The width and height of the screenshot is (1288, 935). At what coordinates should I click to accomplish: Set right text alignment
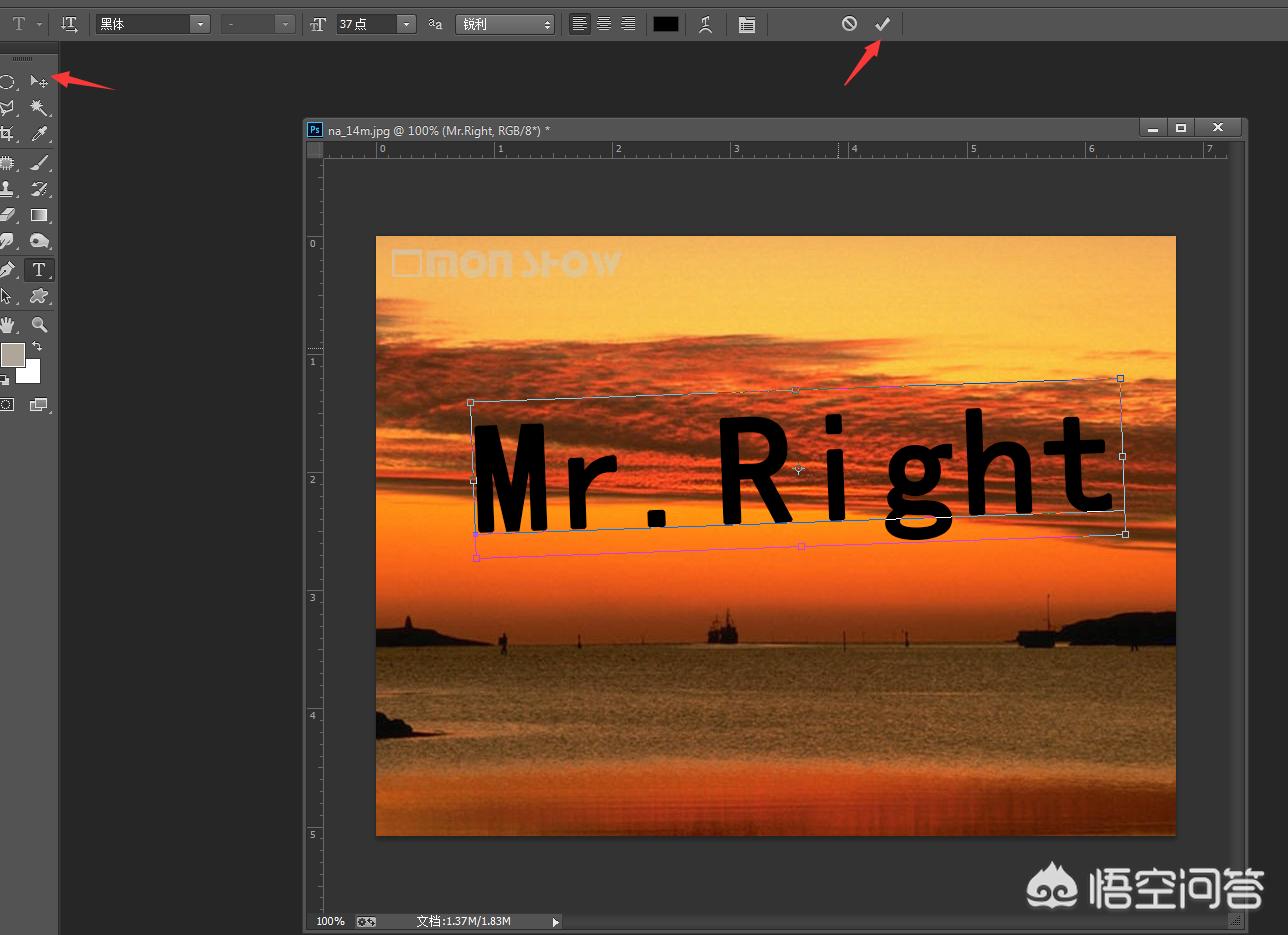tap(628, 24)
